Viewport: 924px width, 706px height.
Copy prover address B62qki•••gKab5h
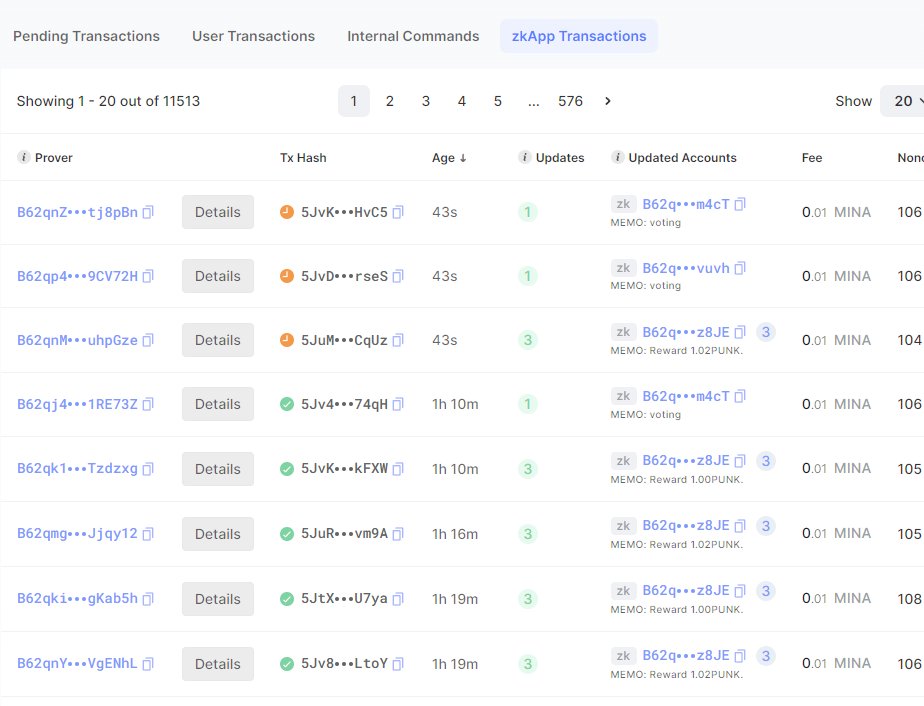click(148, 599)
